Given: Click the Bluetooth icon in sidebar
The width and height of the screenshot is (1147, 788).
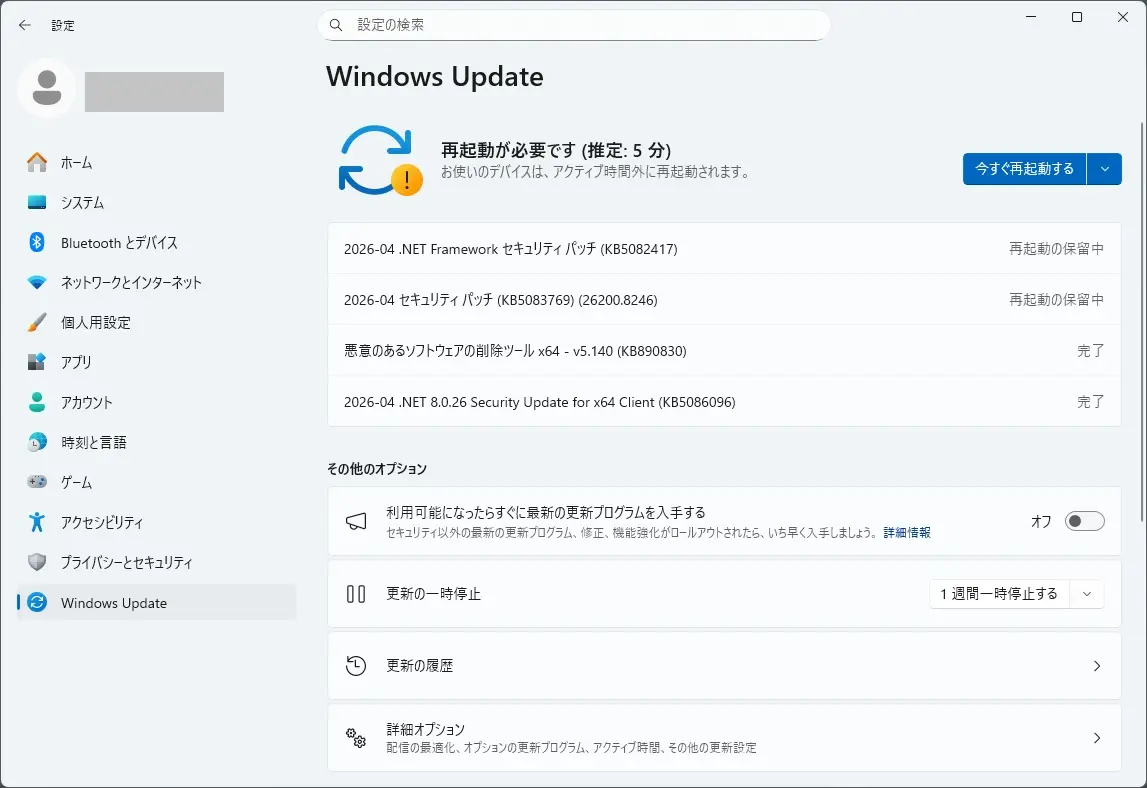Looking at the screenshot, I should (x=37, y=242).
